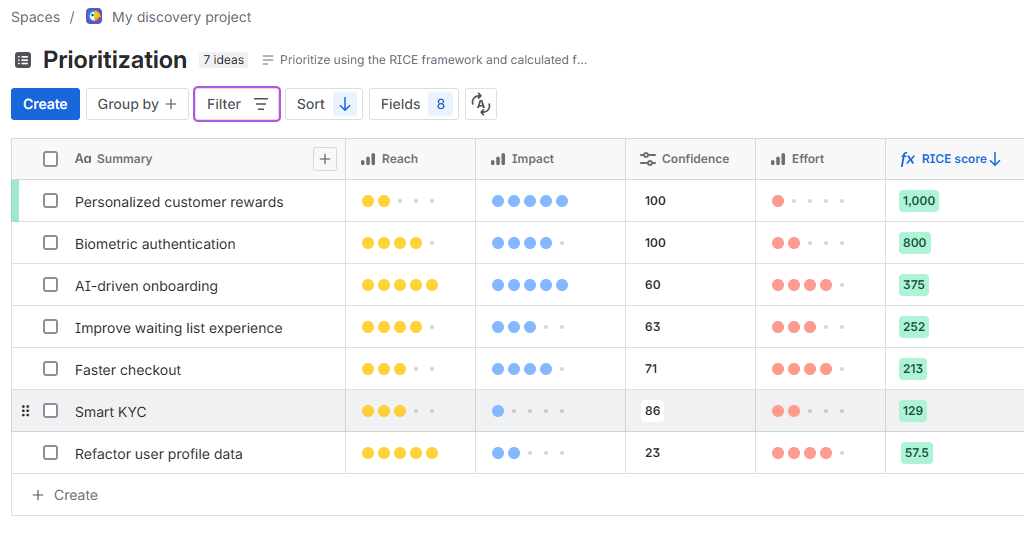Open the AI-driven onboarding idea
The height and width of the screenshot is (536, 1024).
146,286
